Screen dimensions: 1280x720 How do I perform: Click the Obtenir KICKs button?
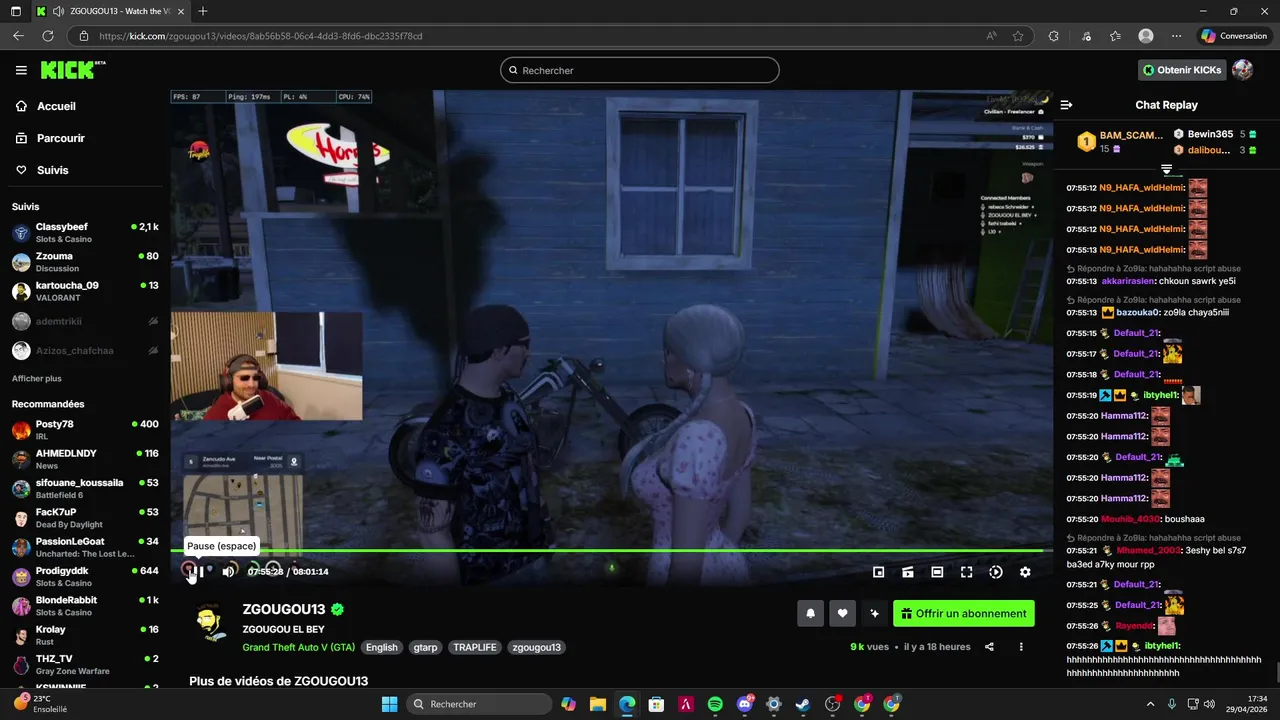(1182, 70)
